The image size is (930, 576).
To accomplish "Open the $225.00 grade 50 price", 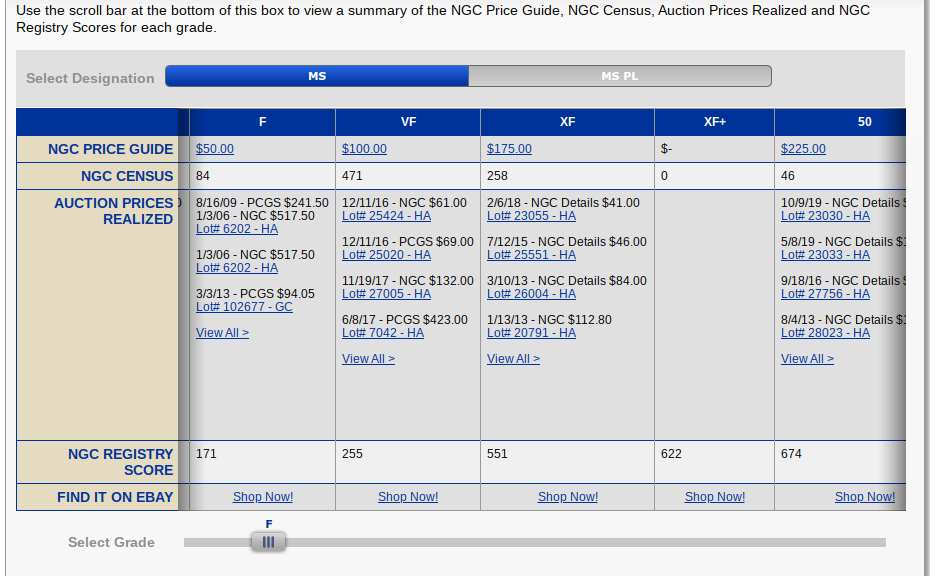I will pyautogui.click(x=803, y=149).
